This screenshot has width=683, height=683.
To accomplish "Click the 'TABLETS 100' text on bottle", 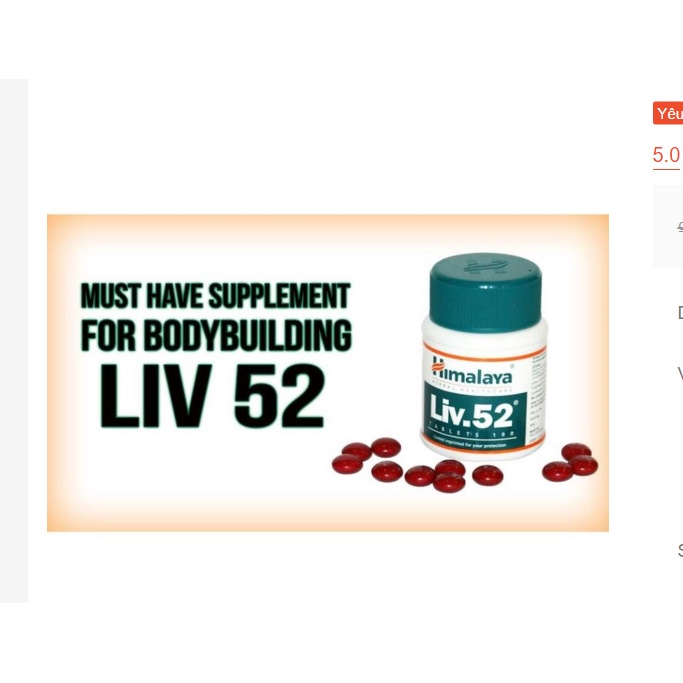I will (x=472, y=434).
